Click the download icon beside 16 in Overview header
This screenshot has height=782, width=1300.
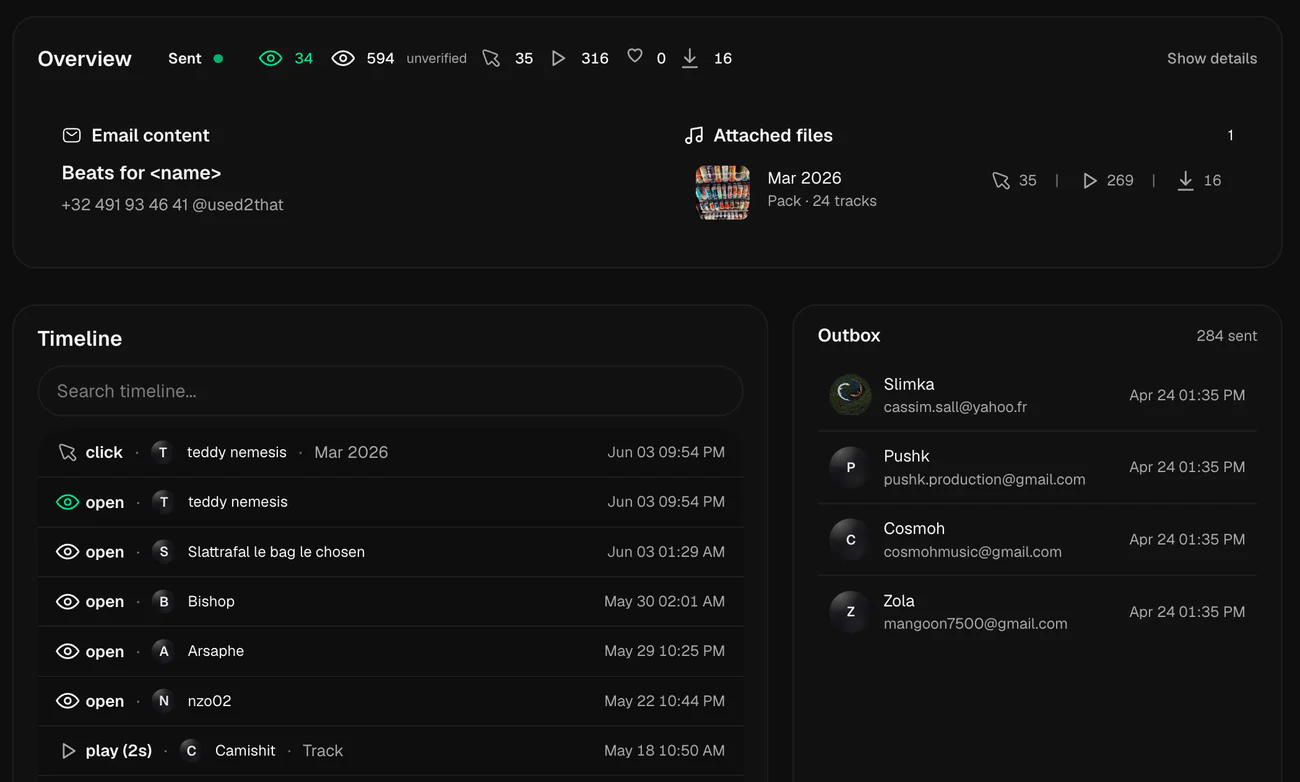690,58
